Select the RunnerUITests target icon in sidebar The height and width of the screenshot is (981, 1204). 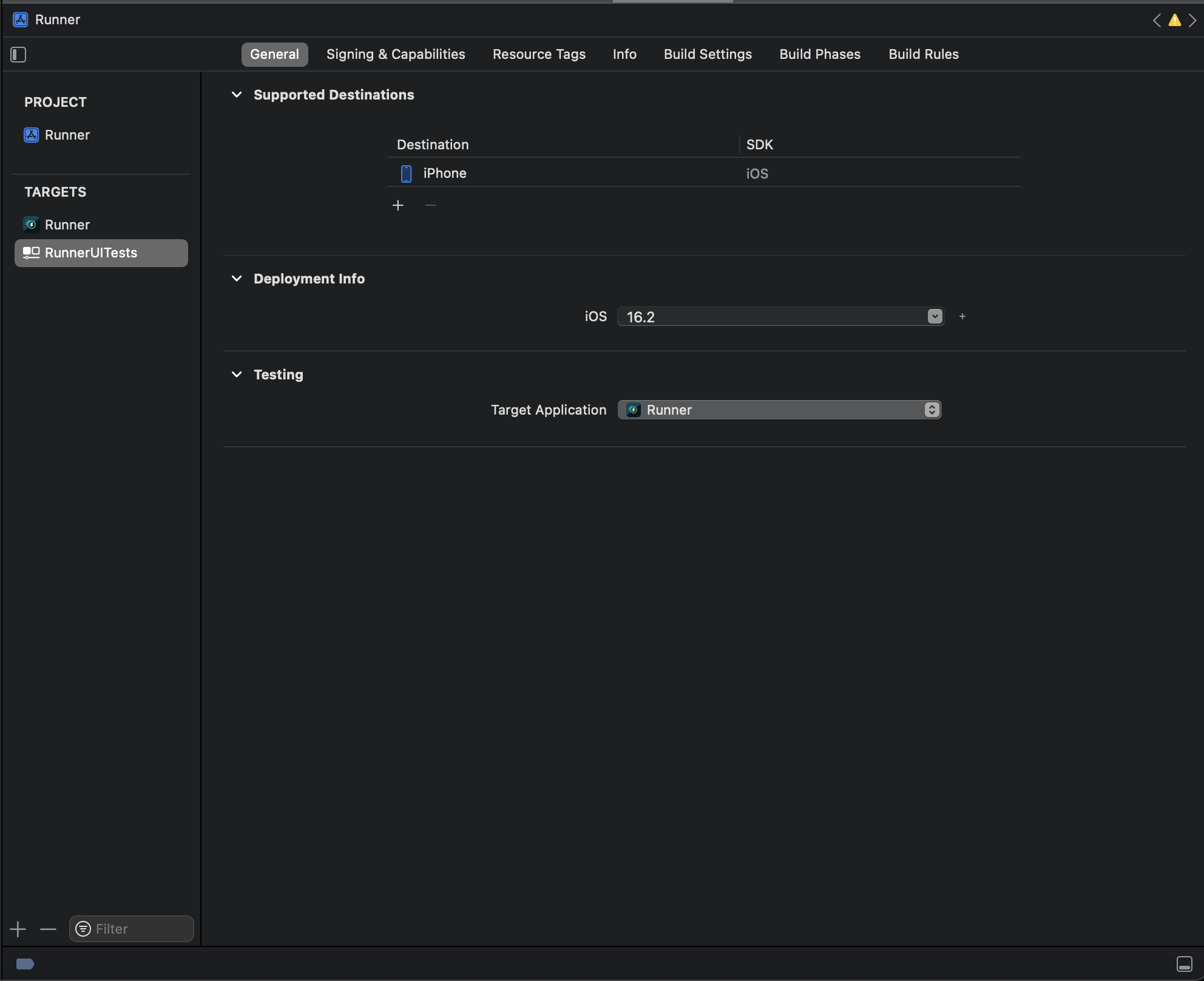(30, 253)
